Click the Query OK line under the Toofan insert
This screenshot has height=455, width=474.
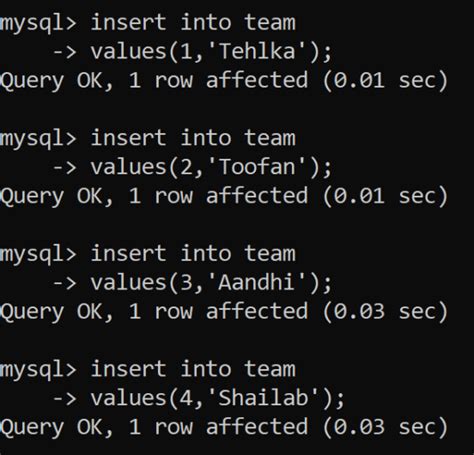224,196
